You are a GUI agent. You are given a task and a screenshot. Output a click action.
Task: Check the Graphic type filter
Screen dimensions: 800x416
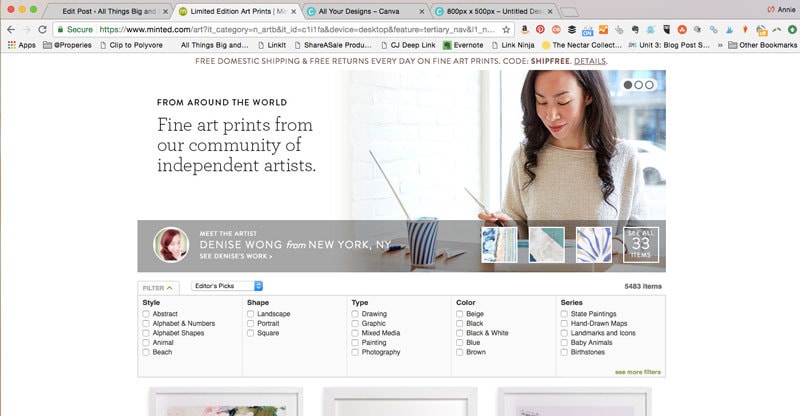[355, 324]
